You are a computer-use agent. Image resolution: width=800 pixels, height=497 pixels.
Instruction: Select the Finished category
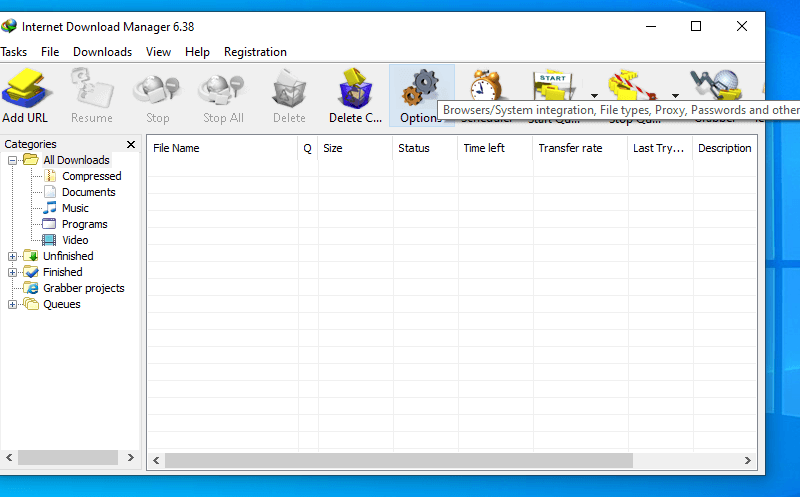tap(62, 272)
